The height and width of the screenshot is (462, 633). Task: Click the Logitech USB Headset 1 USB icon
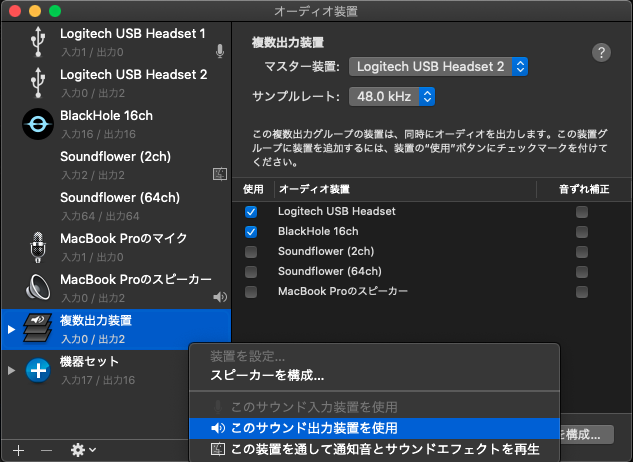tap(38, 42)
